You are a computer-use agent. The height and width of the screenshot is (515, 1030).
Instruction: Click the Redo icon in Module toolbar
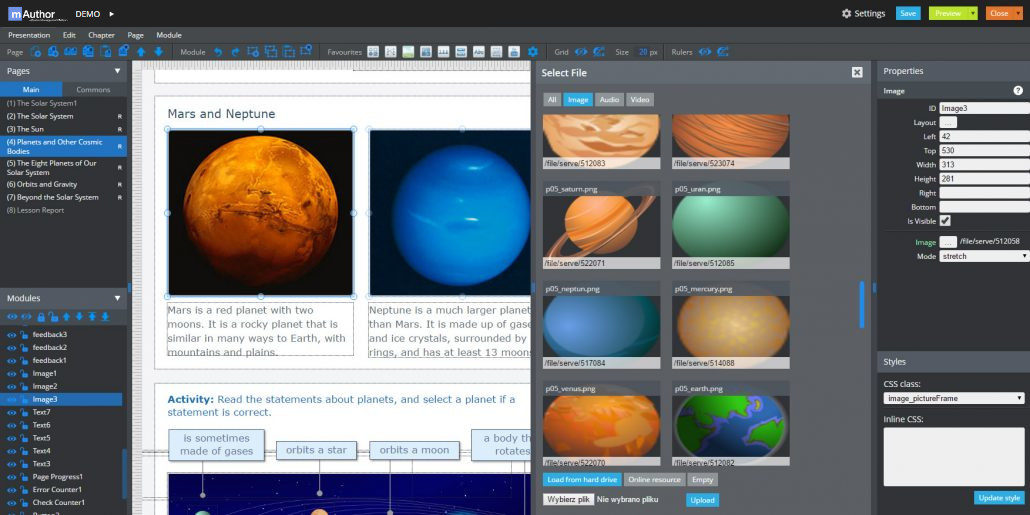pos(236,52)
